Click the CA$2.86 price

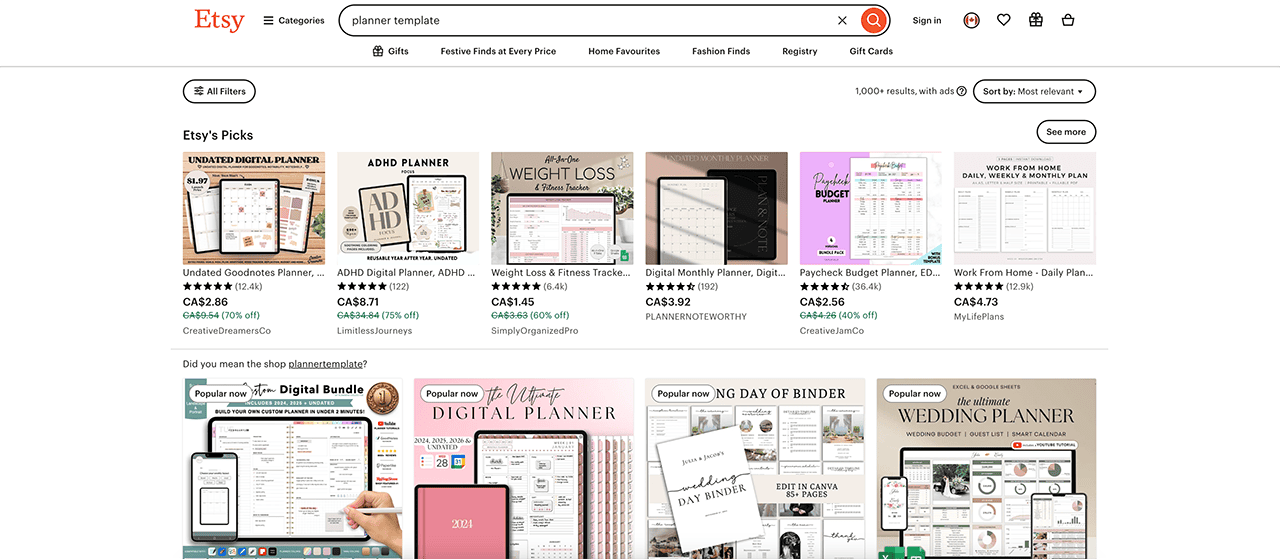[205, 302]
